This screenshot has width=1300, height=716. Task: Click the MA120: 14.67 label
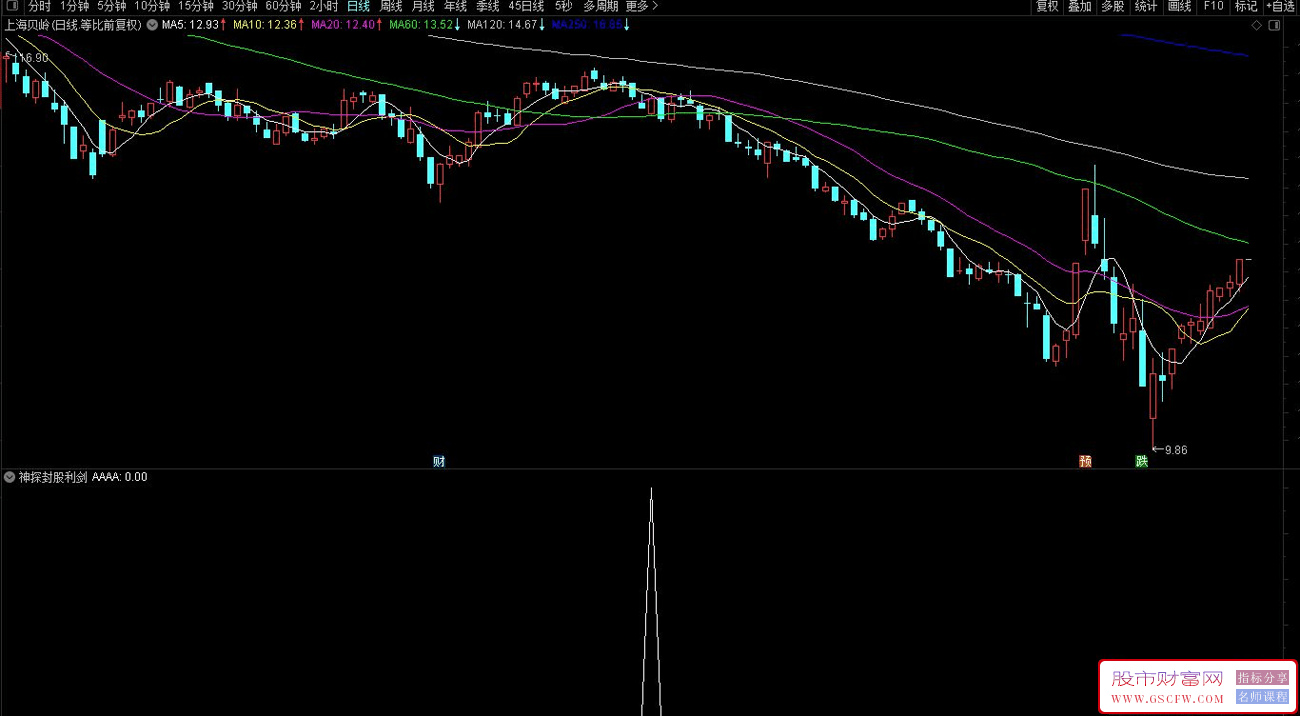506,25
